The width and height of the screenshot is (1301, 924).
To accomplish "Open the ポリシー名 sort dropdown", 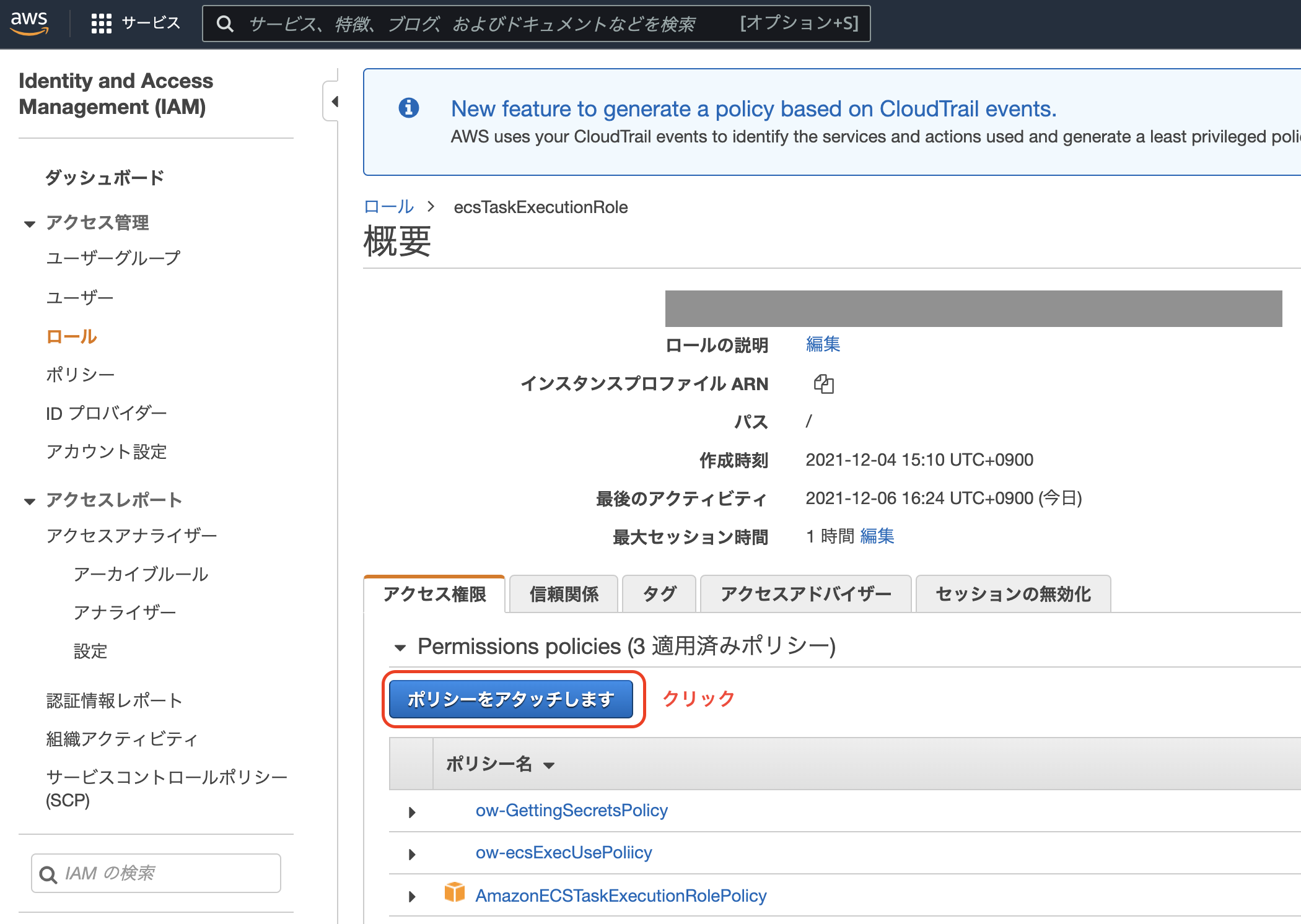I will tap(550, 765).
